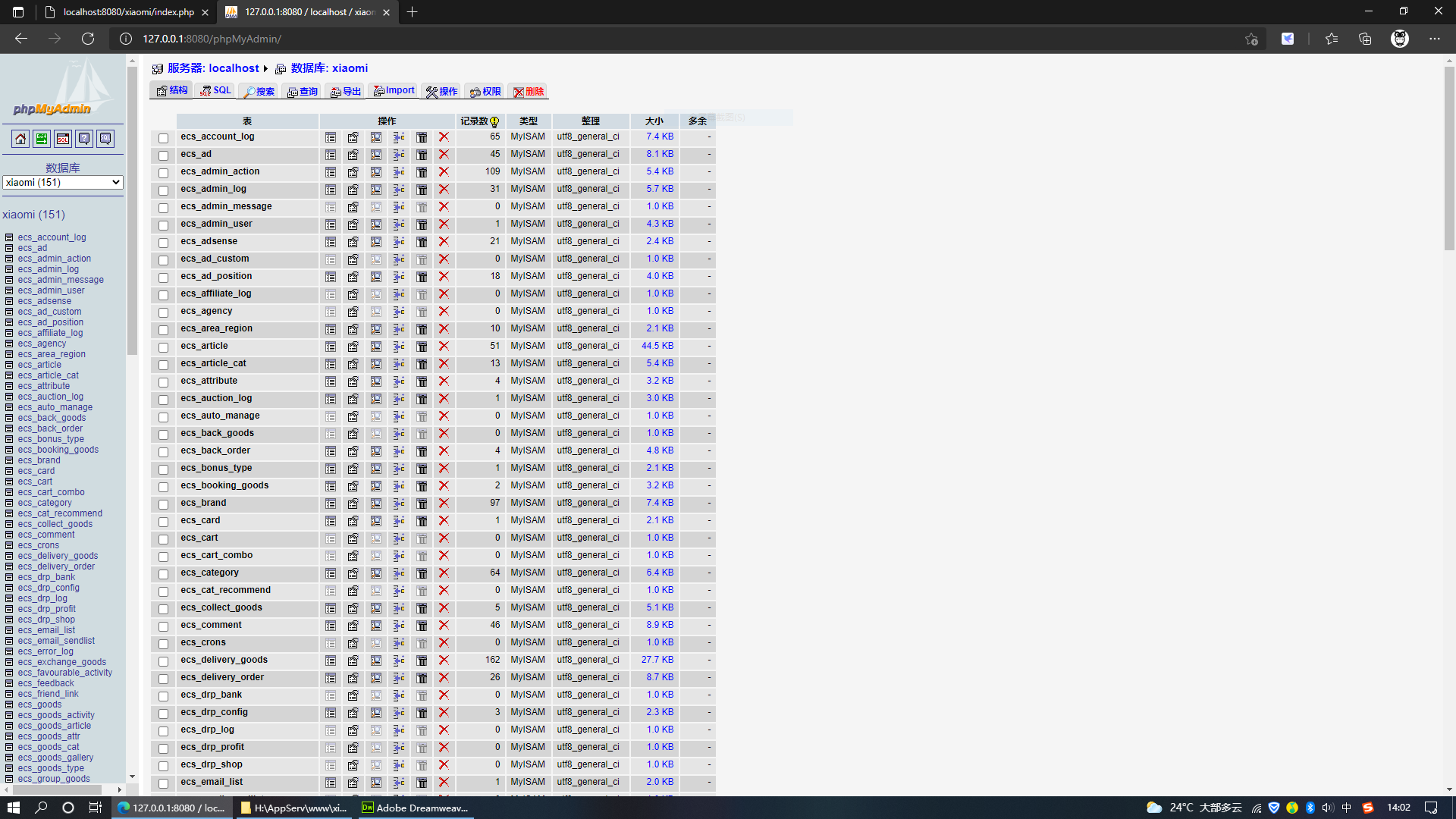
Task: Select the ecs_comment row checkbox
Action: [x=163, y=626]
